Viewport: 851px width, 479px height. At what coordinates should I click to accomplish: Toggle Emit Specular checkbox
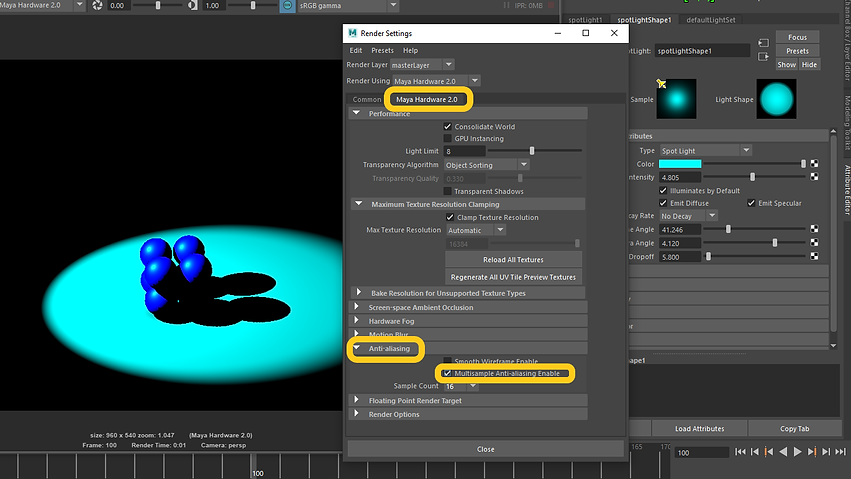click(x=751, y=203)
